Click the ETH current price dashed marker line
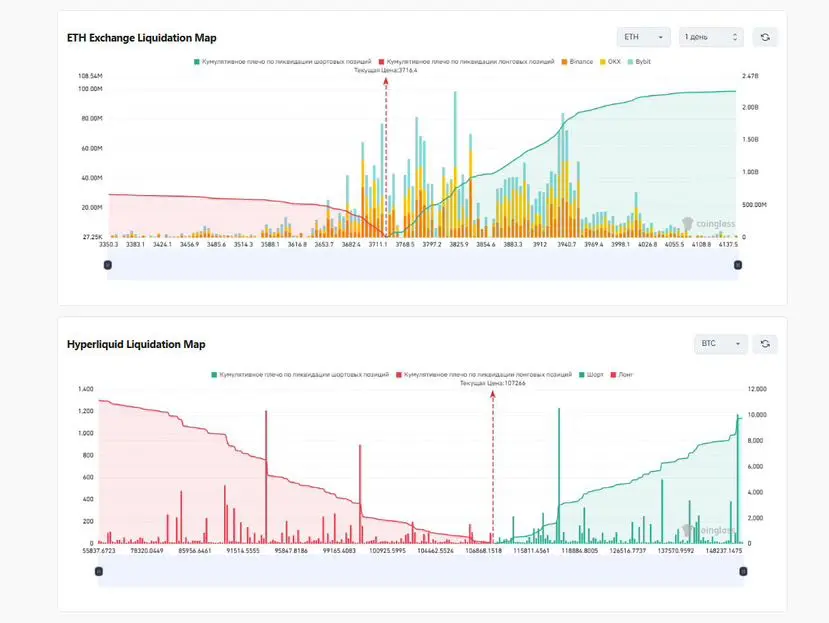This screenshot has width=829, height=623. coord(386,158)
